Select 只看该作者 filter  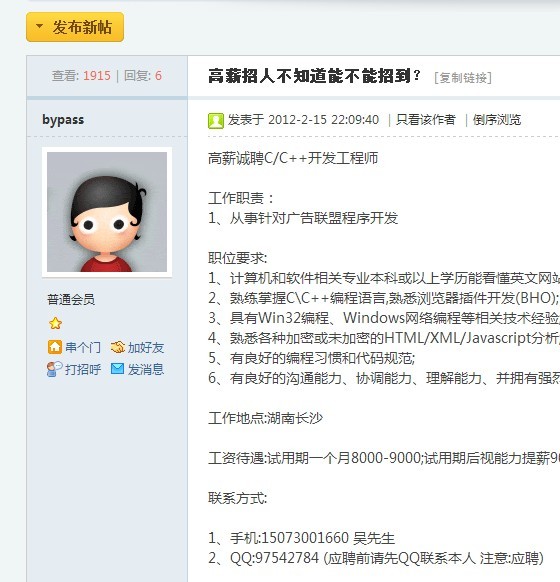(x=426, y=120)
